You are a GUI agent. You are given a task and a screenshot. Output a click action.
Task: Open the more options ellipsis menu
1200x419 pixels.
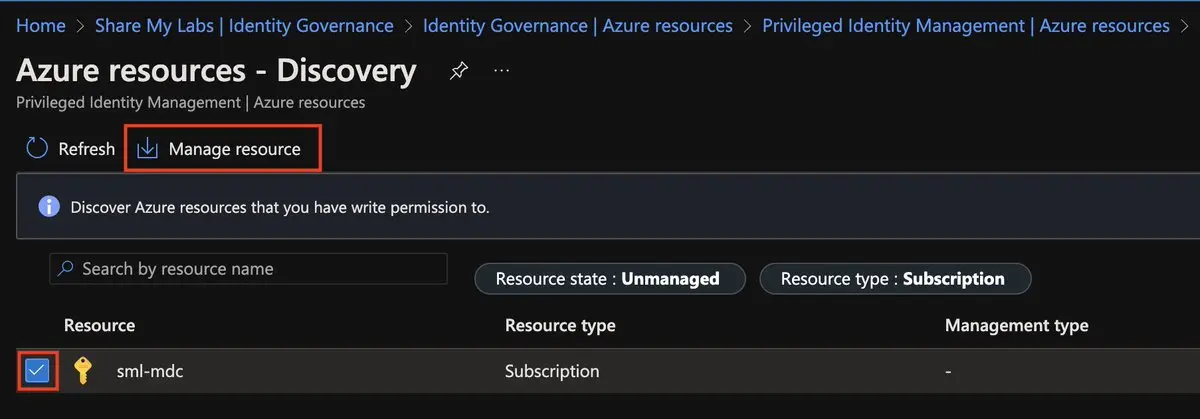point(502,71)
